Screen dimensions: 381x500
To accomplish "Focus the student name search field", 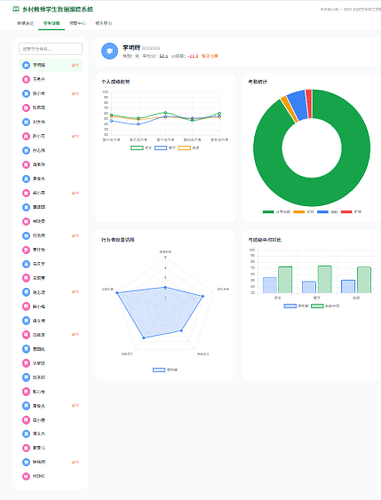I will [x=51, y=49].
